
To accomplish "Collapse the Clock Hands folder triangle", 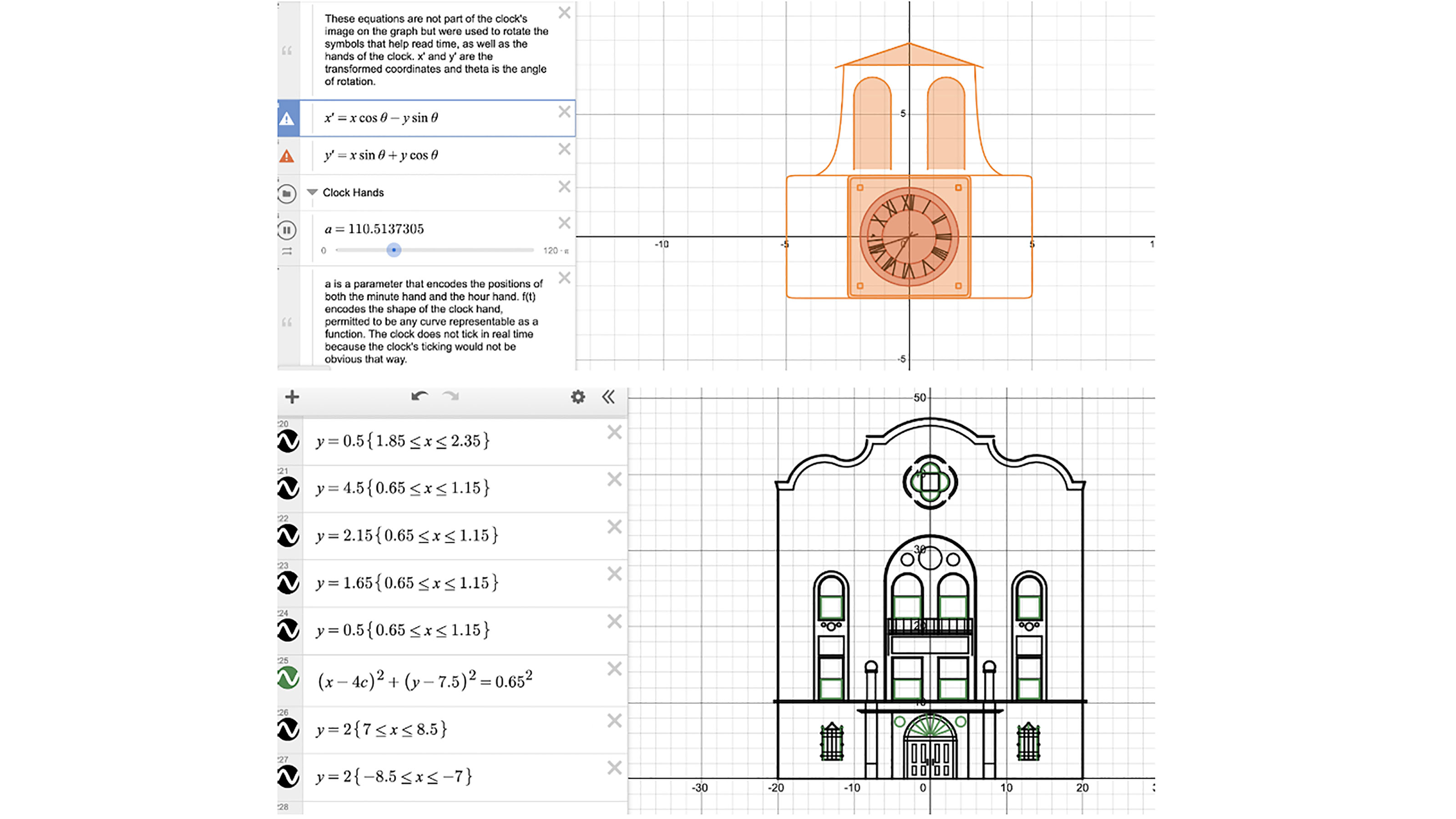I will [311, 192].
